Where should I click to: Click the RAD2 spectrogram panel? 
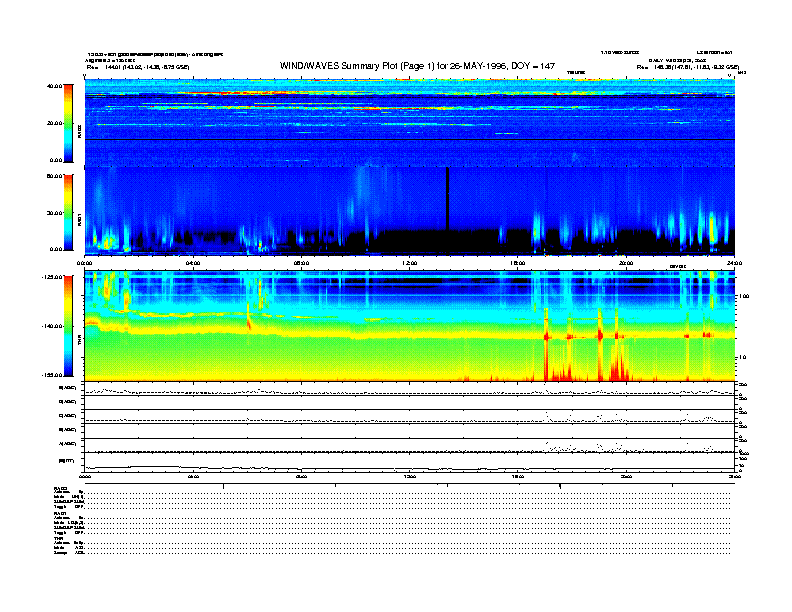pyautogui.click(x=410, y=123)
